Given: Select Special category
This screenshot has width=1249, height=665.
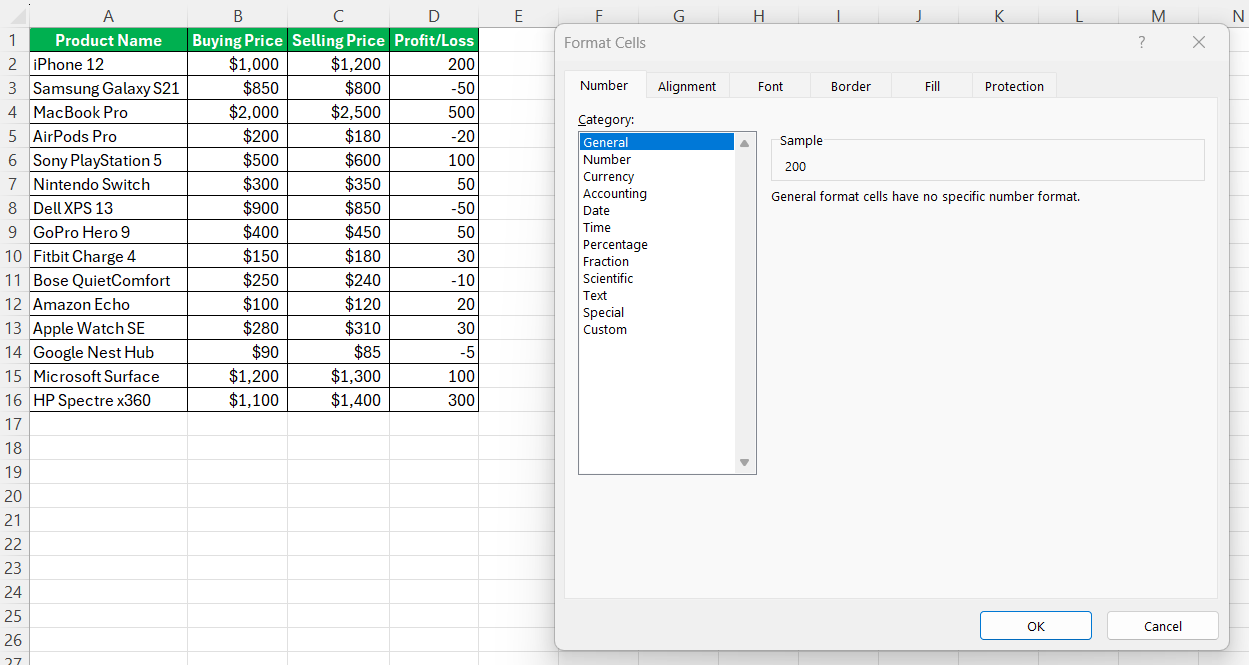Looking at the screenshot, I should (x=657, y=312).
